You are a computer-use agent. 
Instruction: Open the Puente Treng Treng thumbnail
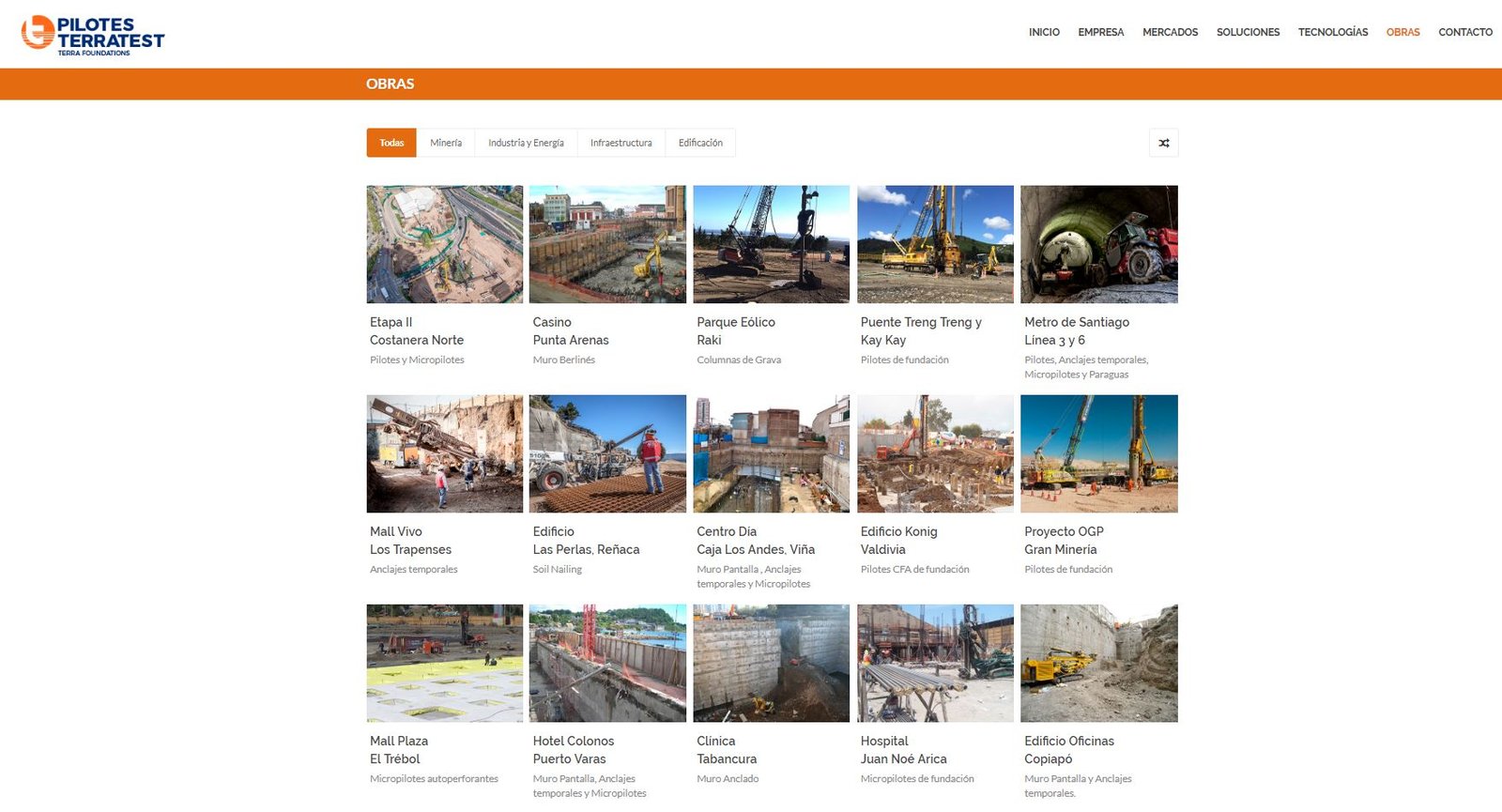click(936, 244)
